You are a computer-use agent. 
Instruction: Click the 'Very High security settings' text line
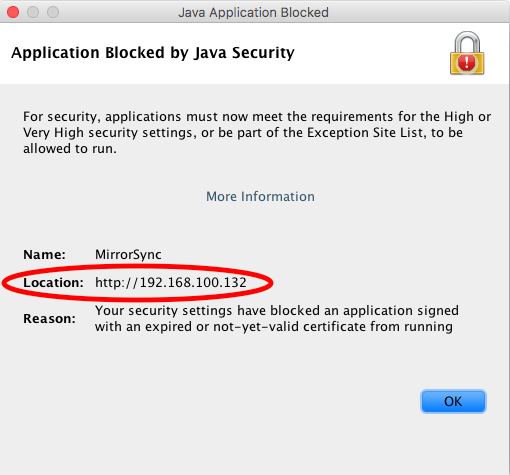click(243, 133)
